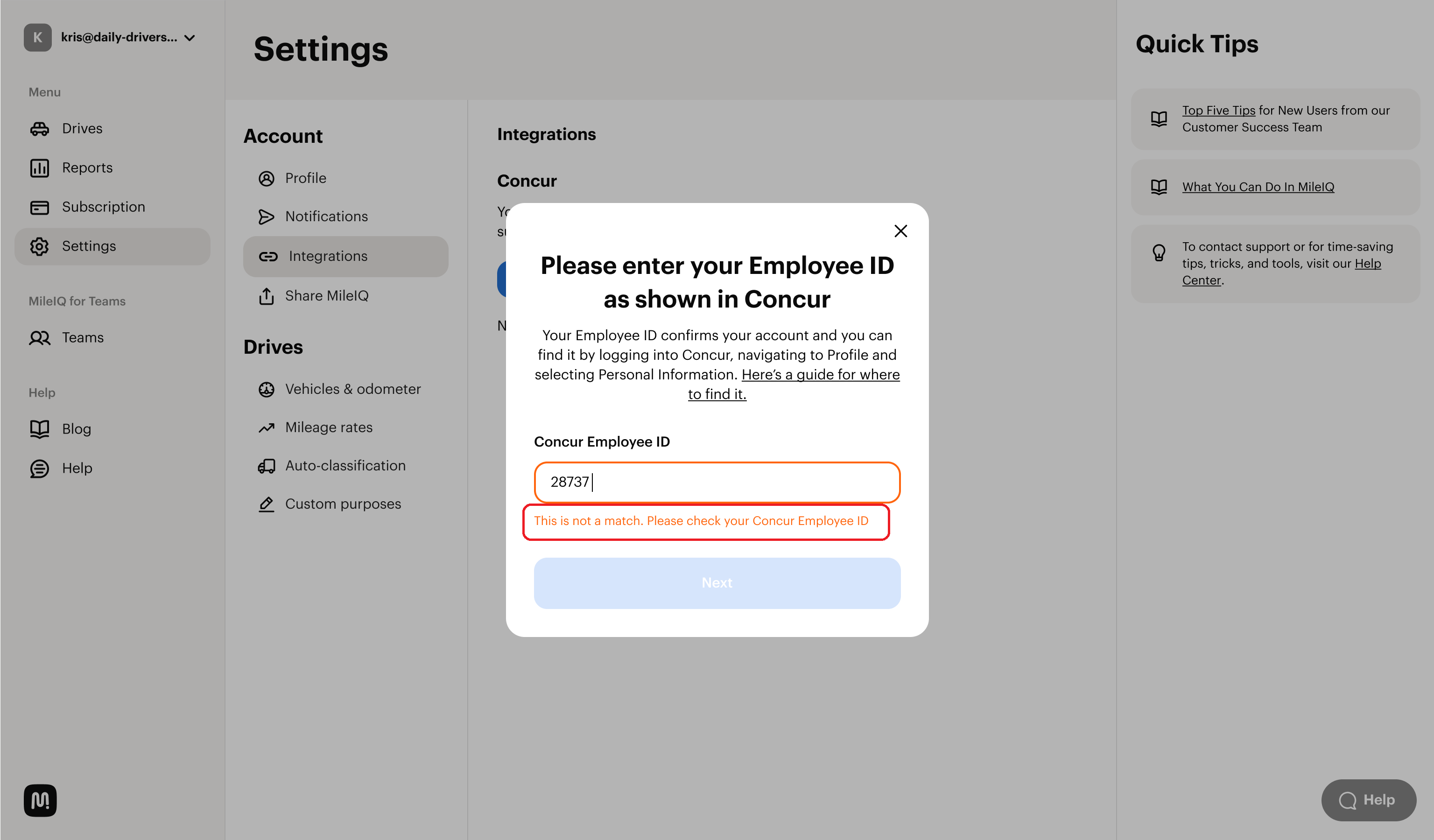The image size is (1434, 840).
Task: Click the disabled Next button
Action: [717, 583]
